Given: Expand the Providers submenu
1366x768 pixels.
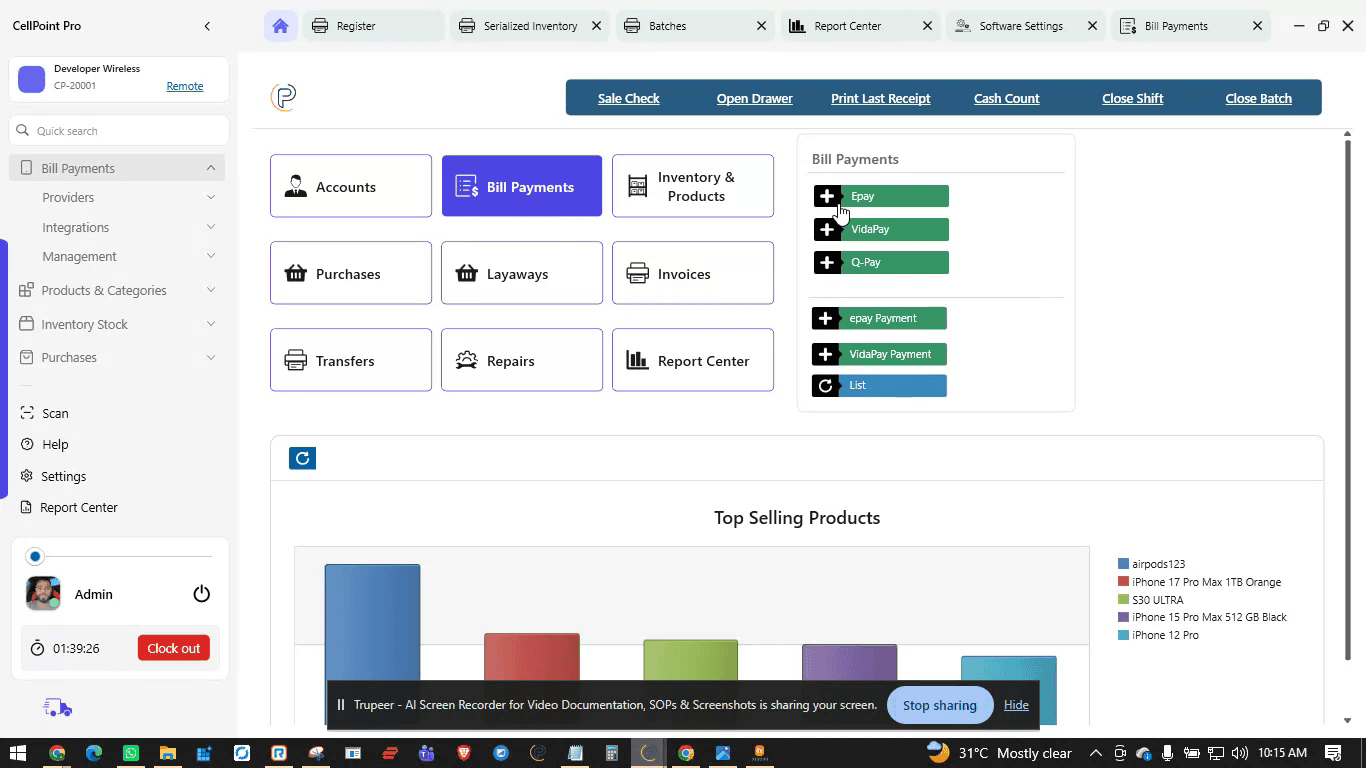Looking at the screenshot, I should (211, 198).
